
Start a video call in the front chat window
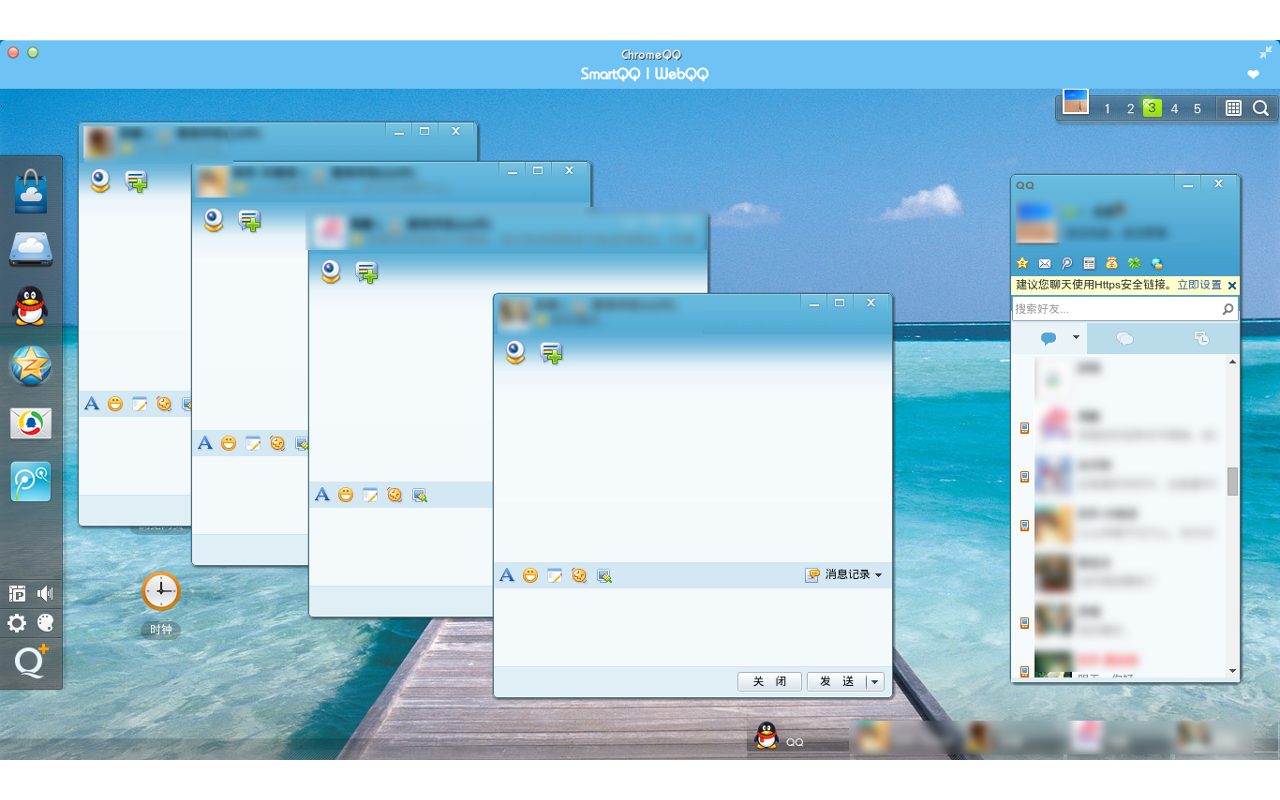coord(515,352)
